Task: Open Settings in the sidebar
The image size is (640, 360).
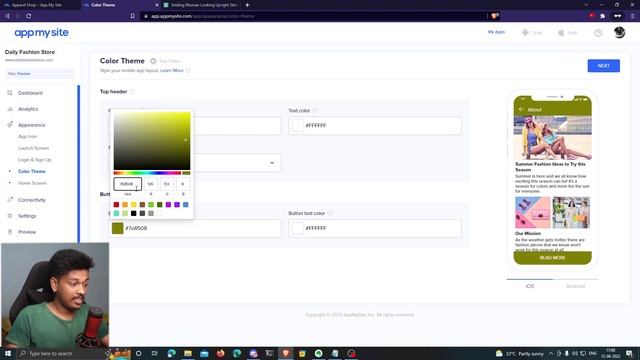Action: (x=27, y=216)
